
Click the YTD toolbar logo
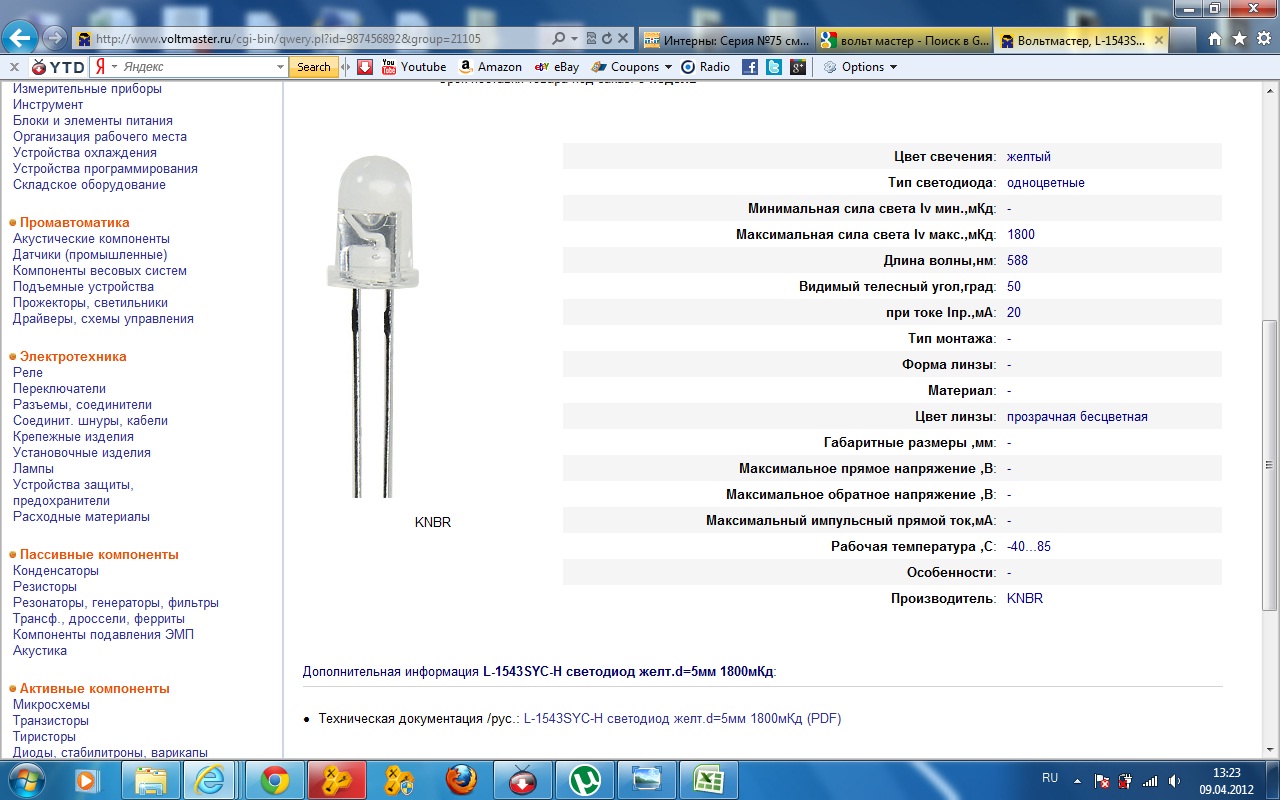click(58, 67)
